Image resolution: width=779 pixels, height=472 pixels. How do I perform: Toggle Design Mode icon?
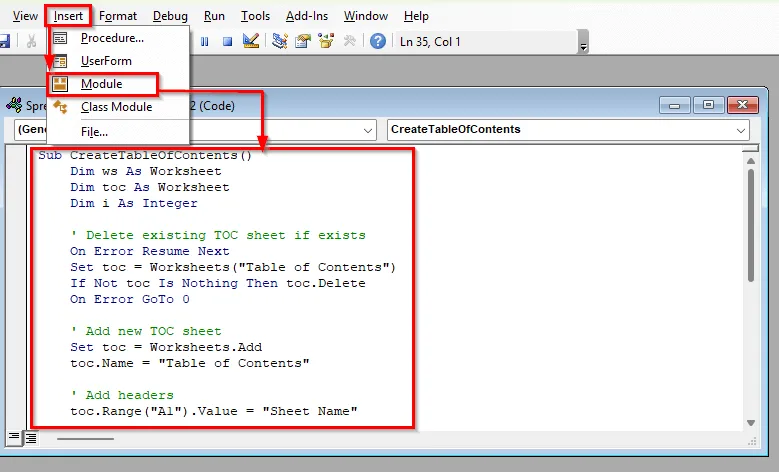[251, 41]
